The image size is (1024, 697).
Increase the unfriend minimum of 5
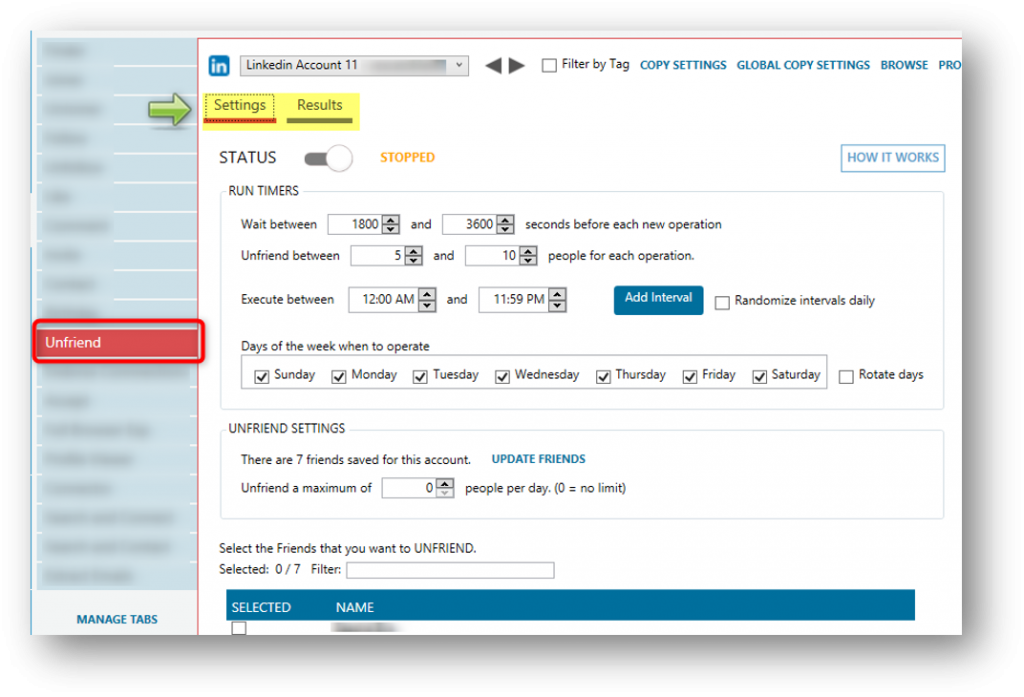[x=413, y=251]
